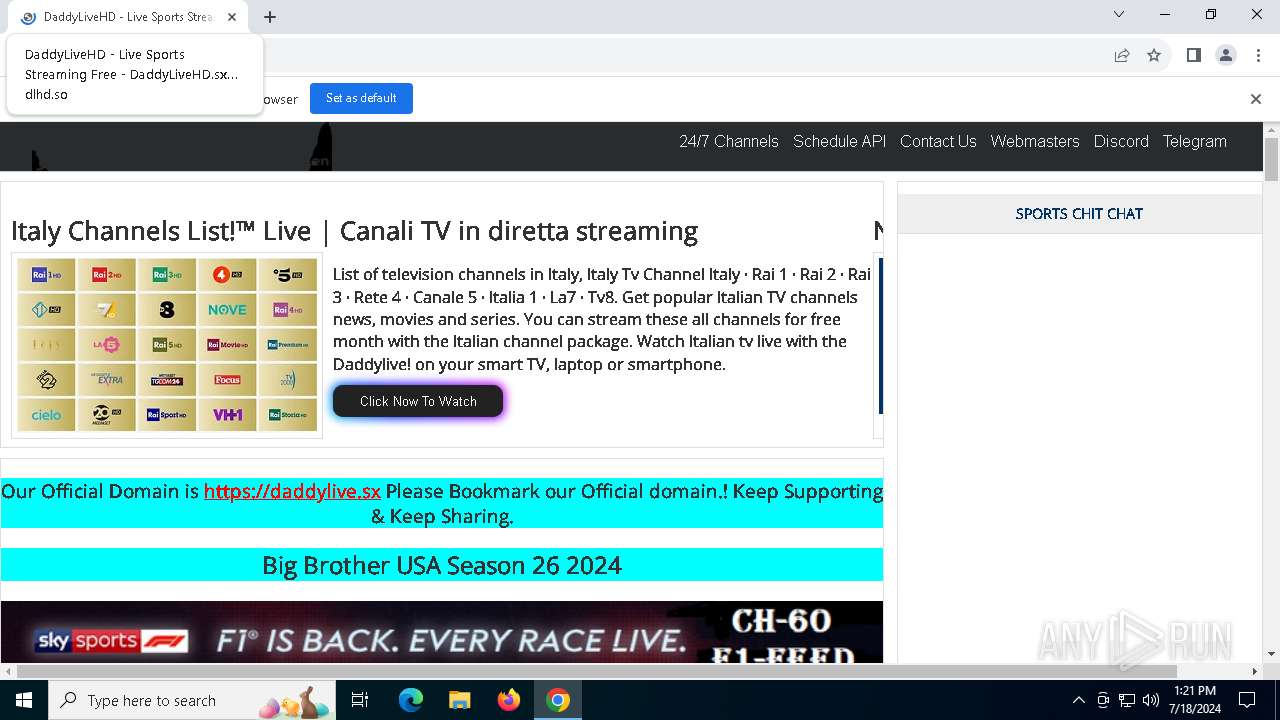Screen dimensions: 1280x720
Task: Launch Firefox from taskbar
Action: tap(509, 700)
